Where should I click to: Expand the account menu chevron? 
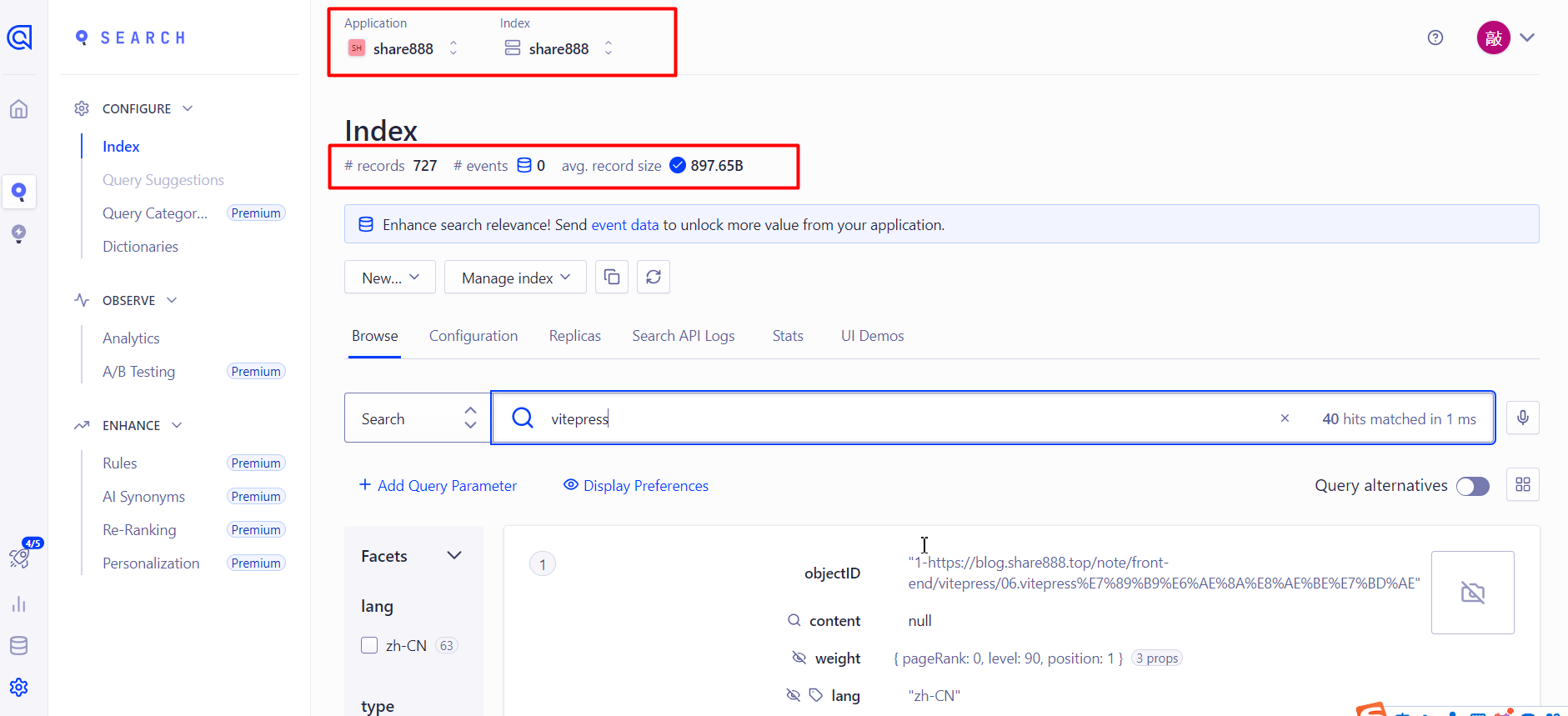1527,38
